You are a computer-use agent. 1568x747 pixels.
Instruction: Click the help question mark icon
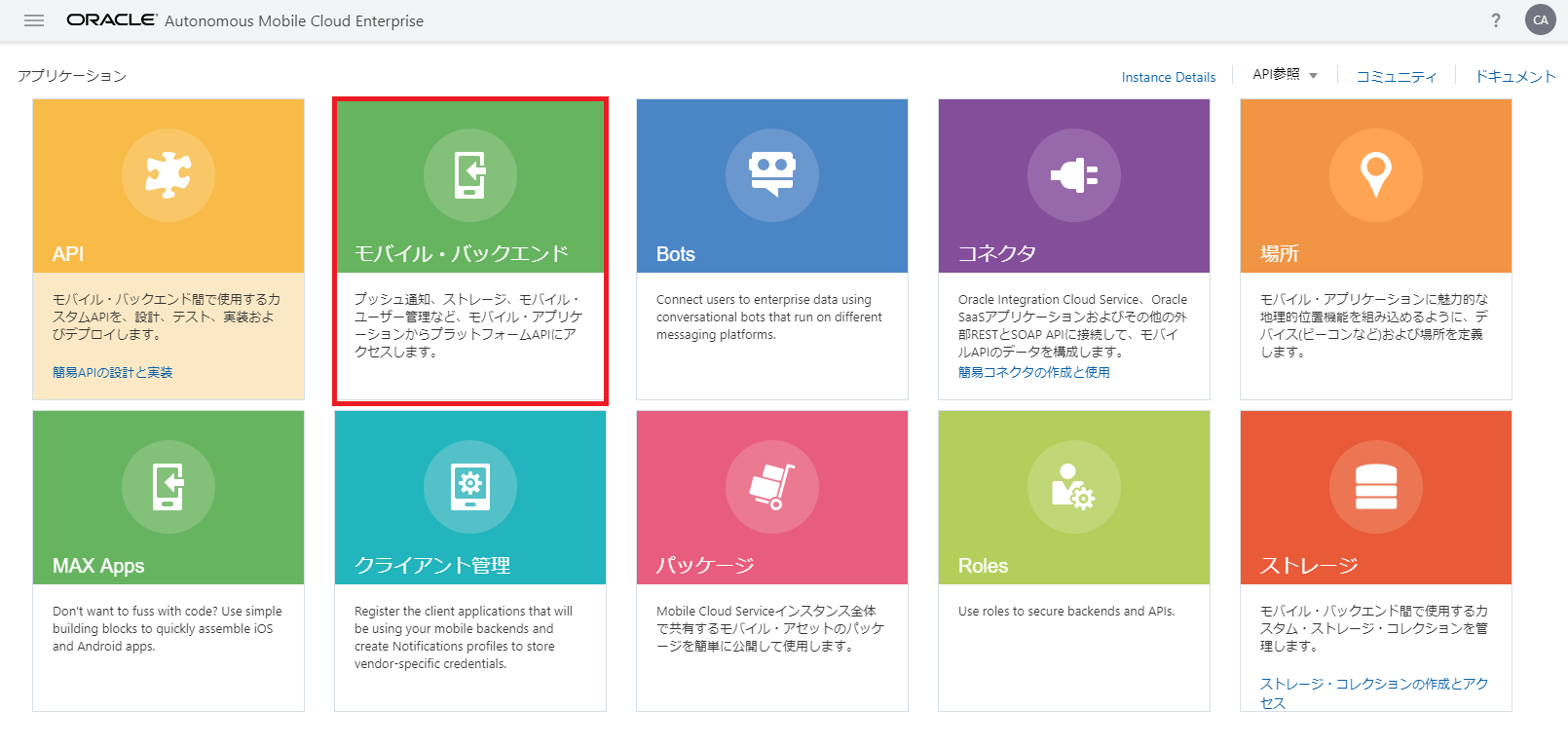(x=1496, y=20)
